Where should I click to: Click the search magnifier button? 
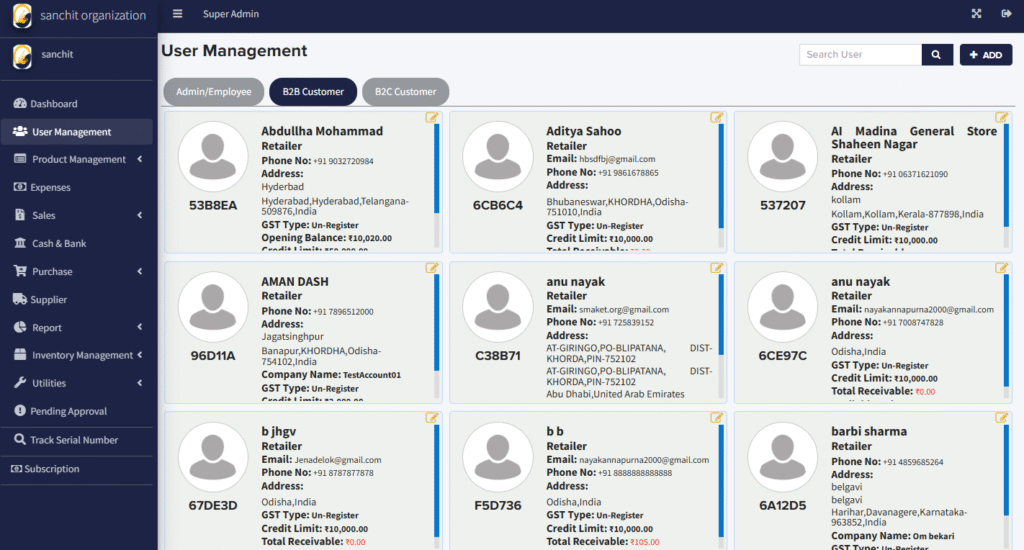click(x=937, y=55)
